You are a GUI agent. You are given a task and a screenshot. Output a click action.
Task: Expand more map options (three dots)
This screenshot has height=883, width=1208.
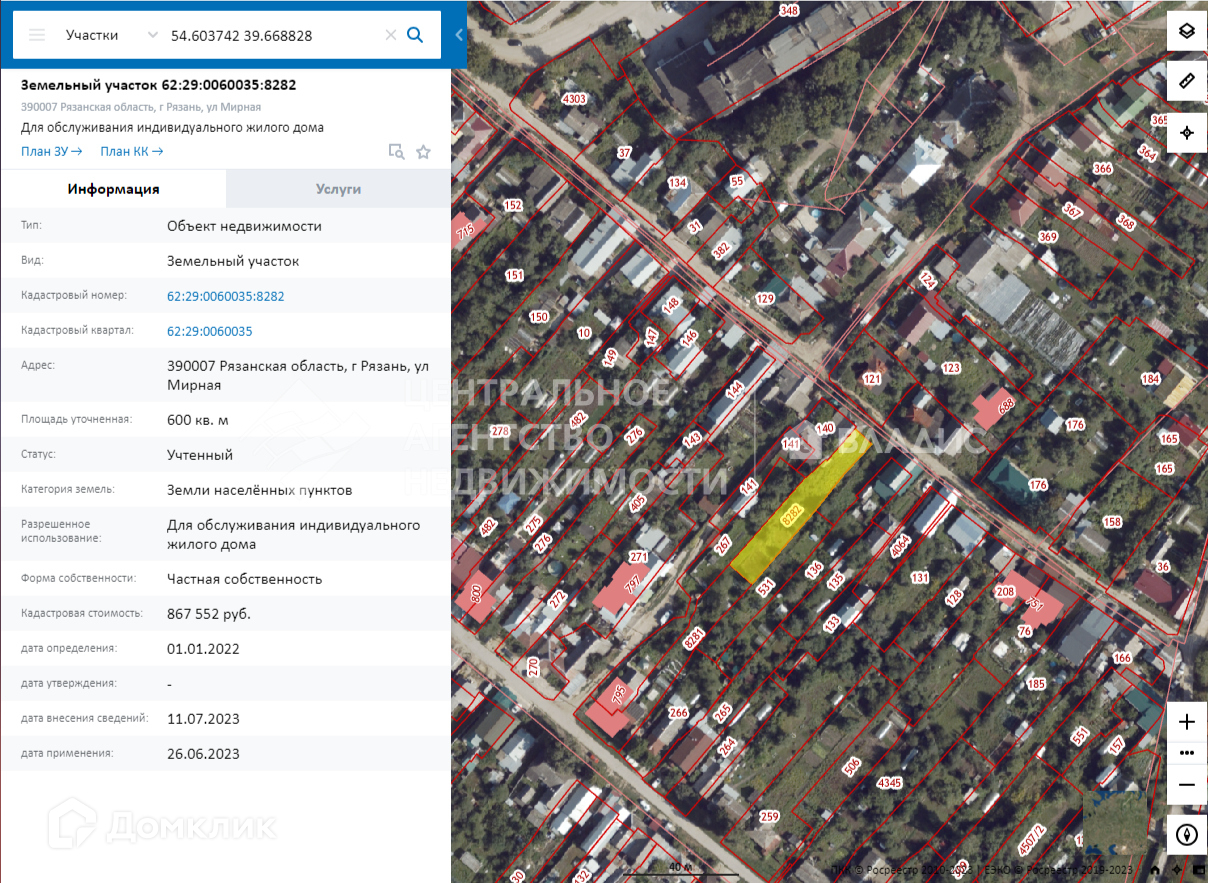(x=1186, y=753)
